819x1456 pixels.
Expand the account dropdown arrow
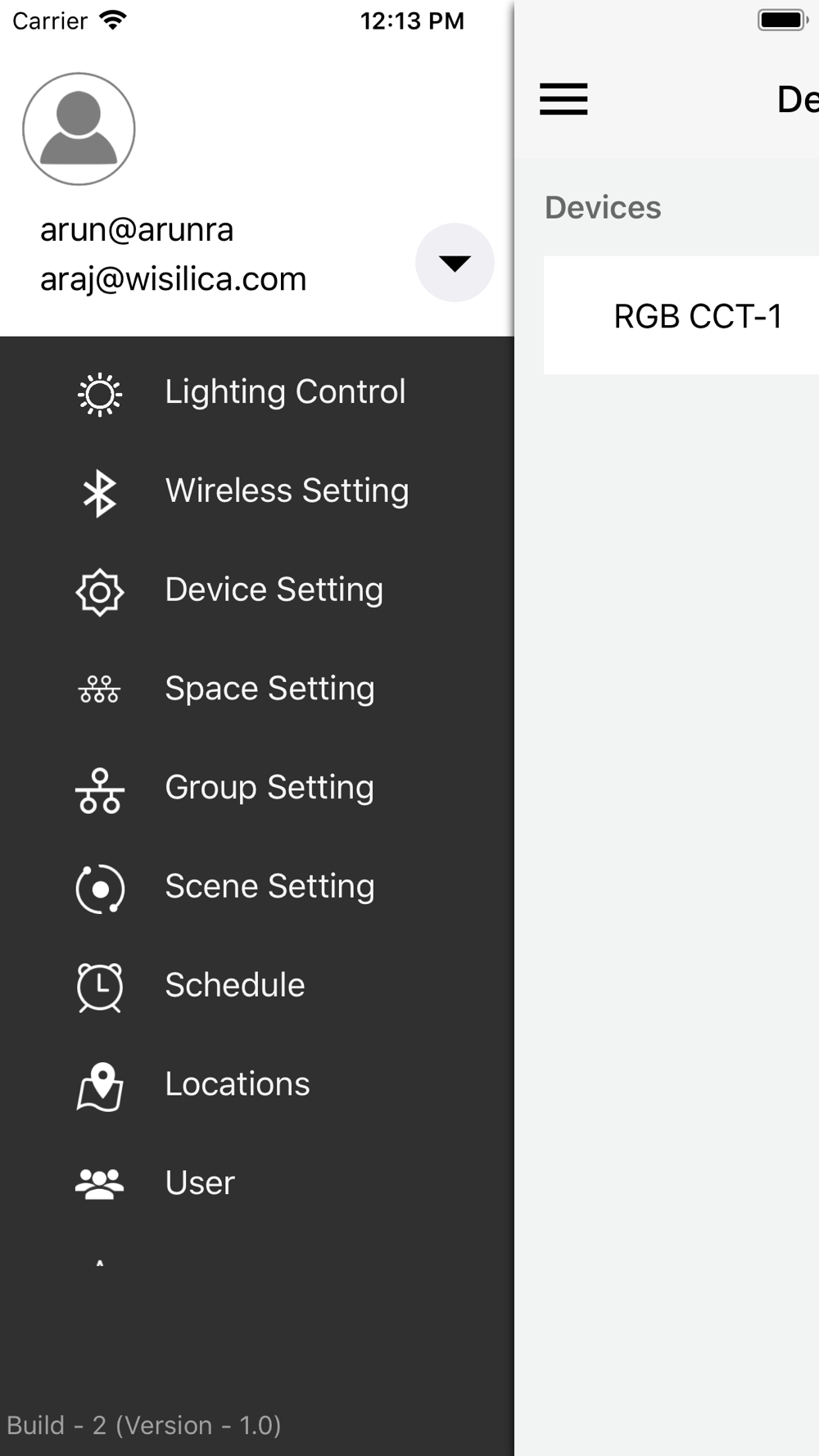coord(455,263)
